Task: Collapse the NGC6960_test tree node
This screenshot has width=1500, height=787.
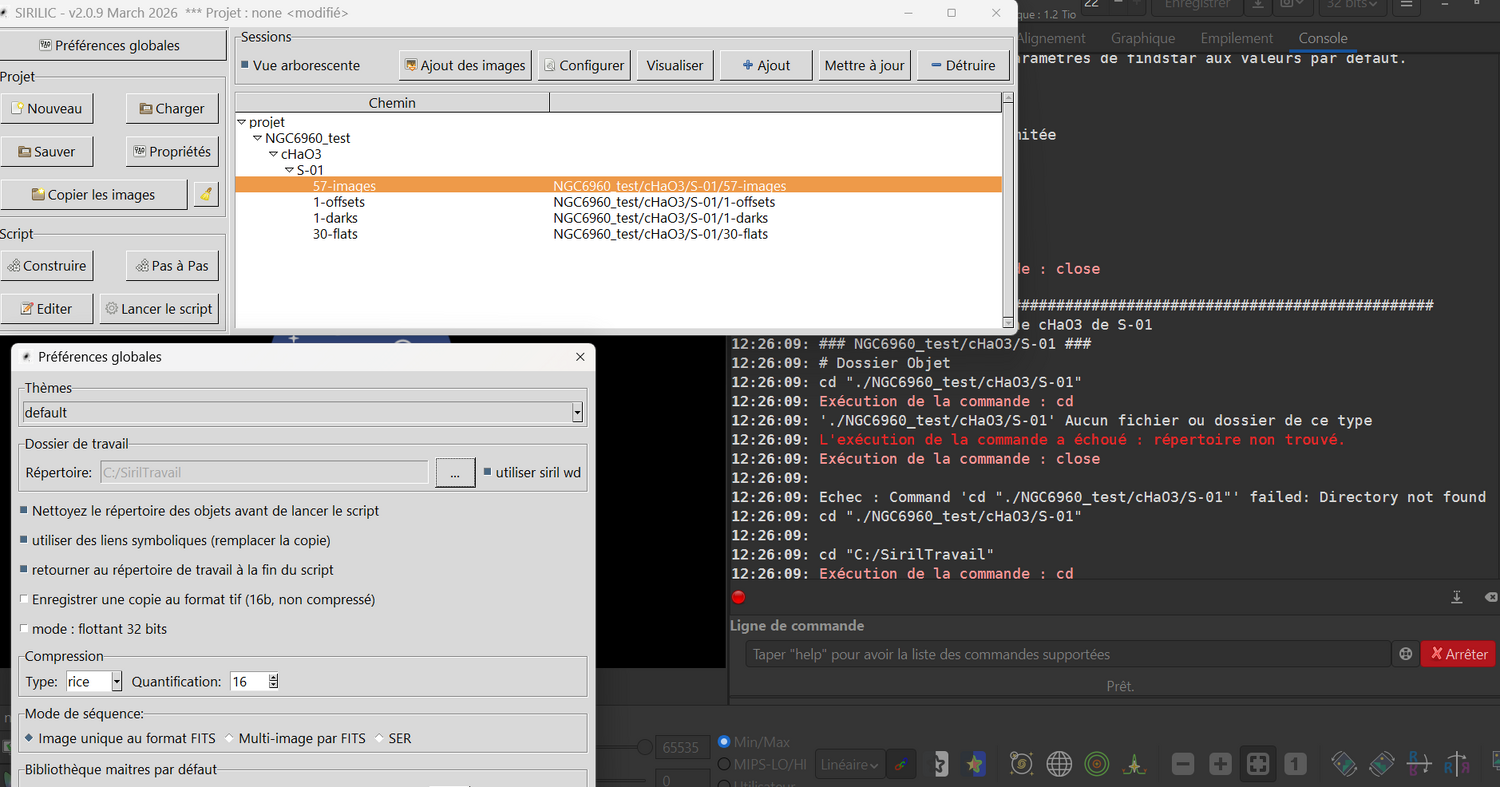Action: (258, 138)
